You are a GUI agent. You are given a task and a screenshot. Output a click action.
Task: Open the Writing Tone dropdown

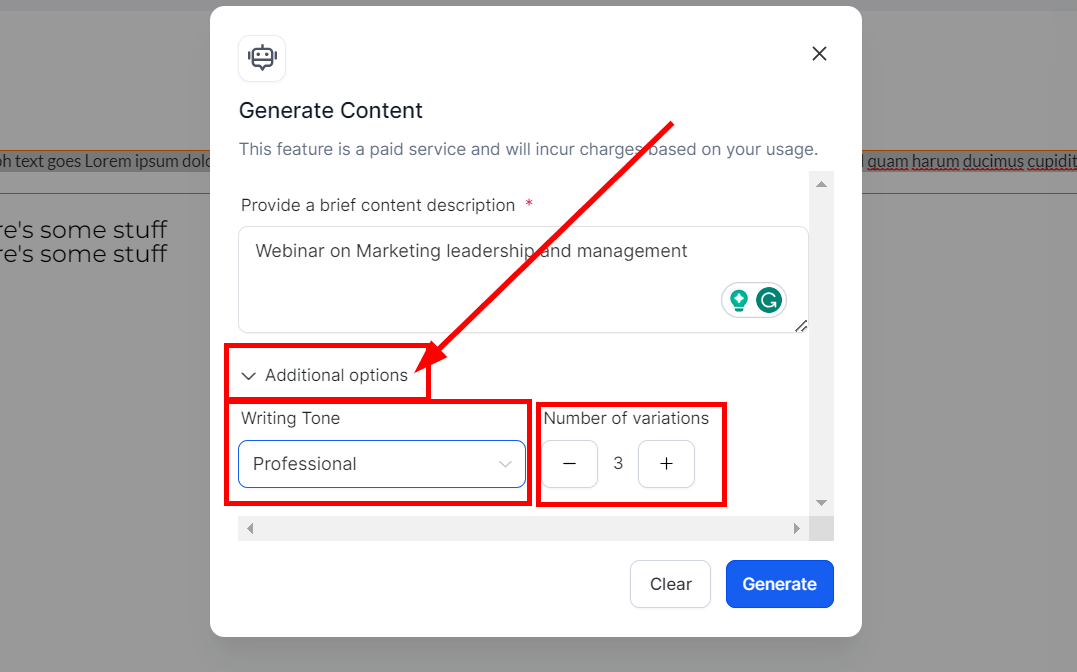coord(381,464)
